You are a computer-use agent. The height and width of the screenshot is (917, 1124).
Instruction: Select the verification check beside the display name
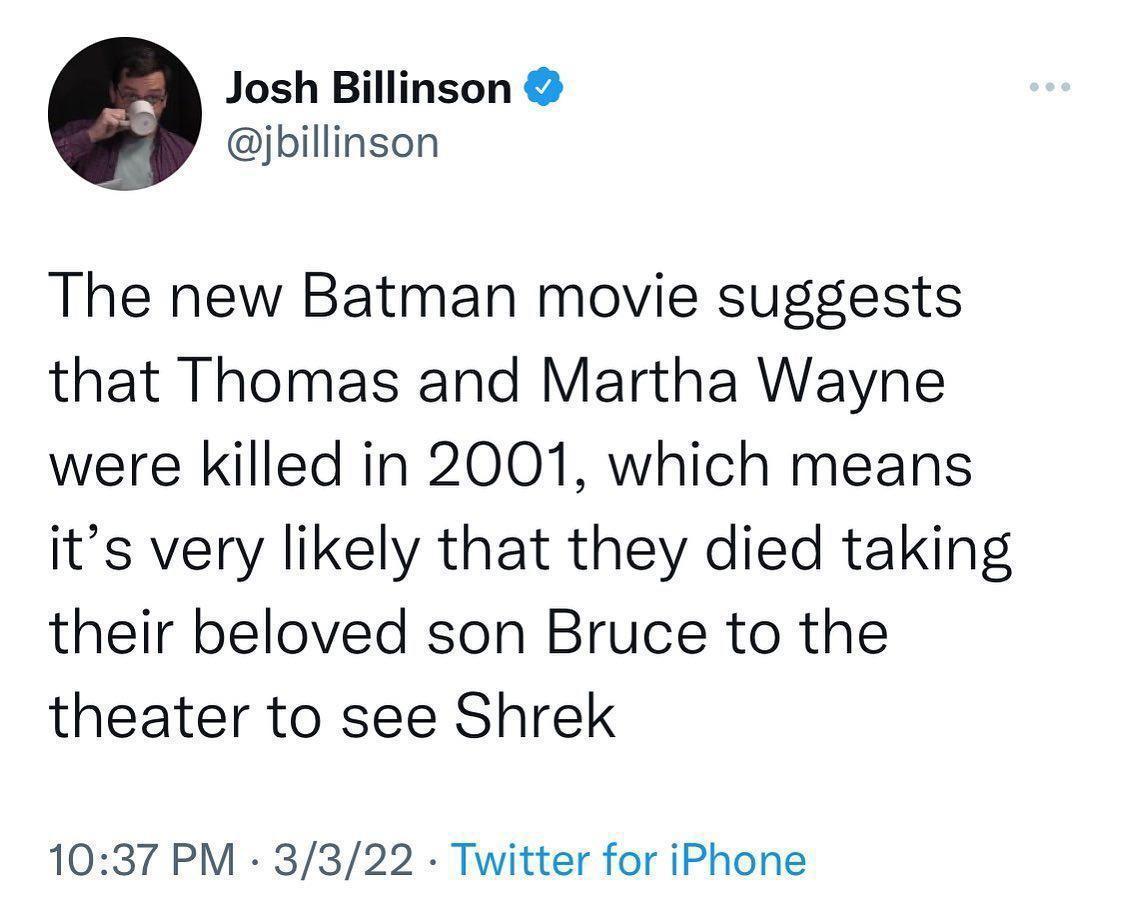point(543,87)
